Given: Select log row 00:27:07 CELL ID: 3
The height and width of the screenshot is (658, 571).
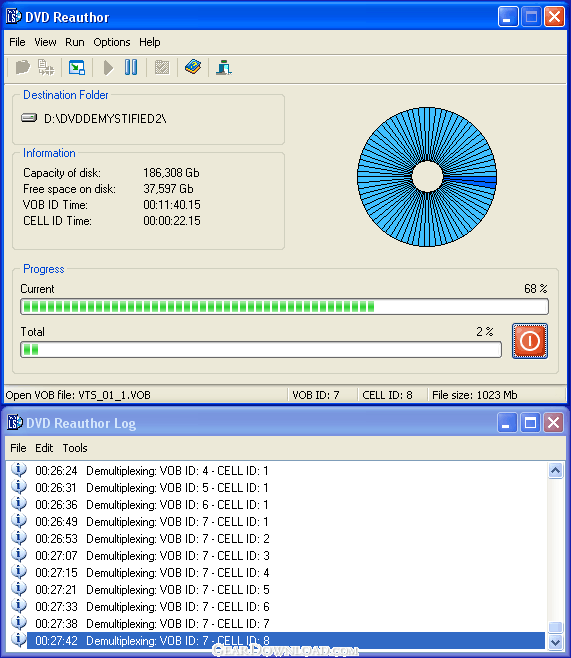Looking at the screenshot, I should [x=286, y=556].
